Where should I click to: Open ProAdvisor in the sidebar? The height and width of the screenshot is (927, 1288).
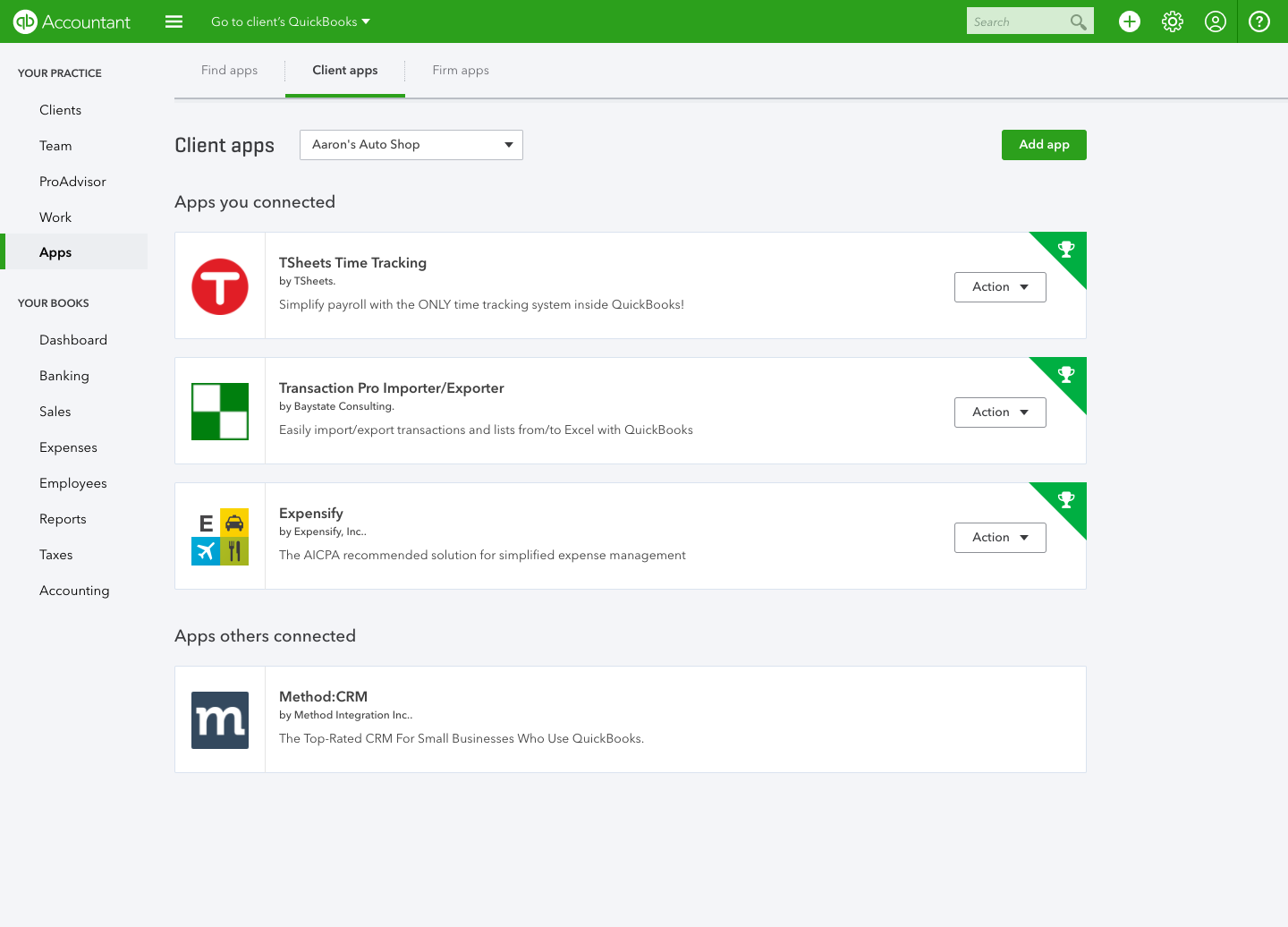tap(72, 182)
